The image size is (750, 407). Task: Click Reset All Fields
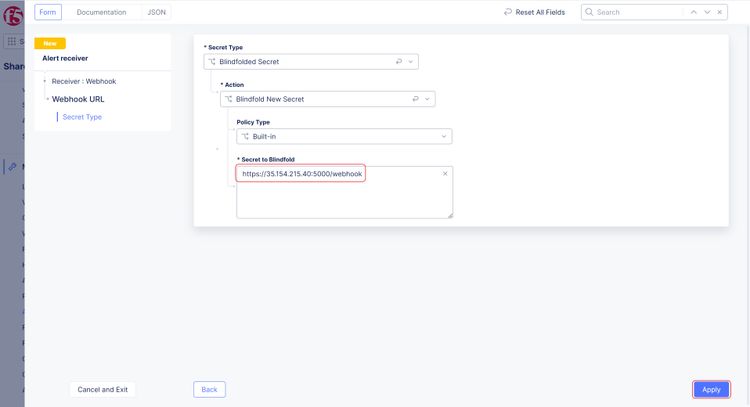click(x=537, y=12)
